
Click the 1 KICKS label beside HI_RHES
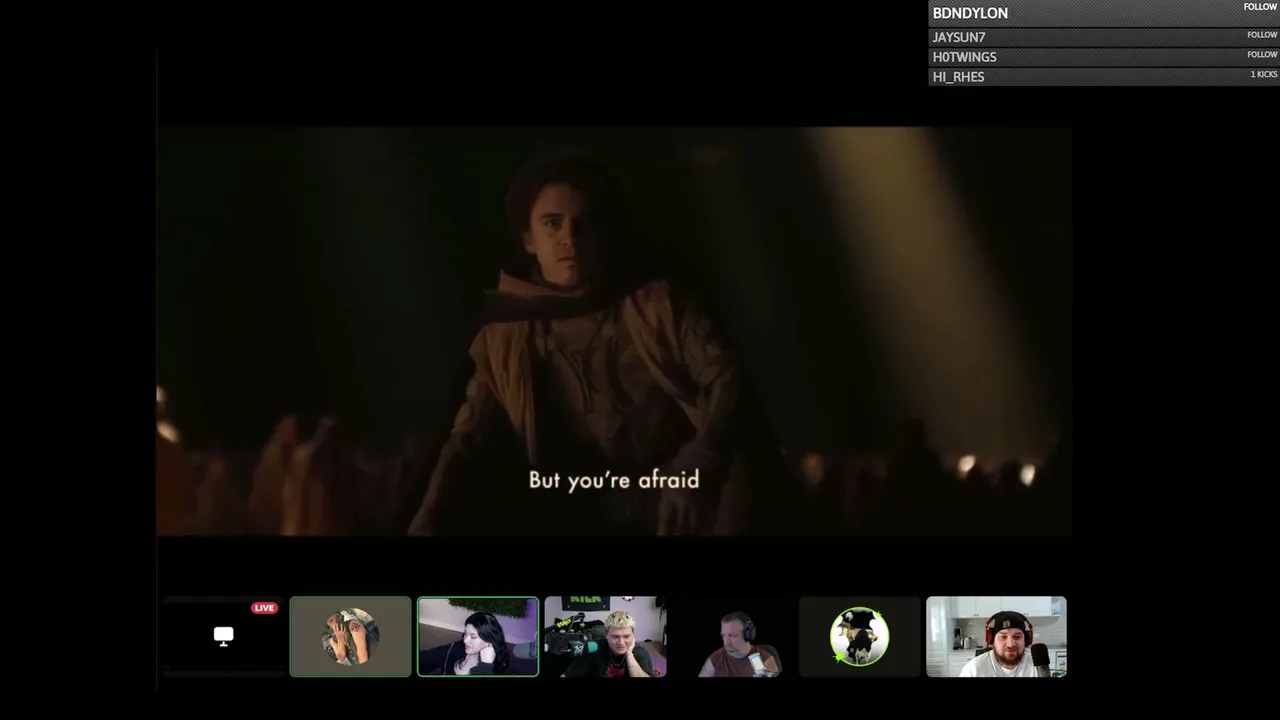click(x=1264, y=75)
